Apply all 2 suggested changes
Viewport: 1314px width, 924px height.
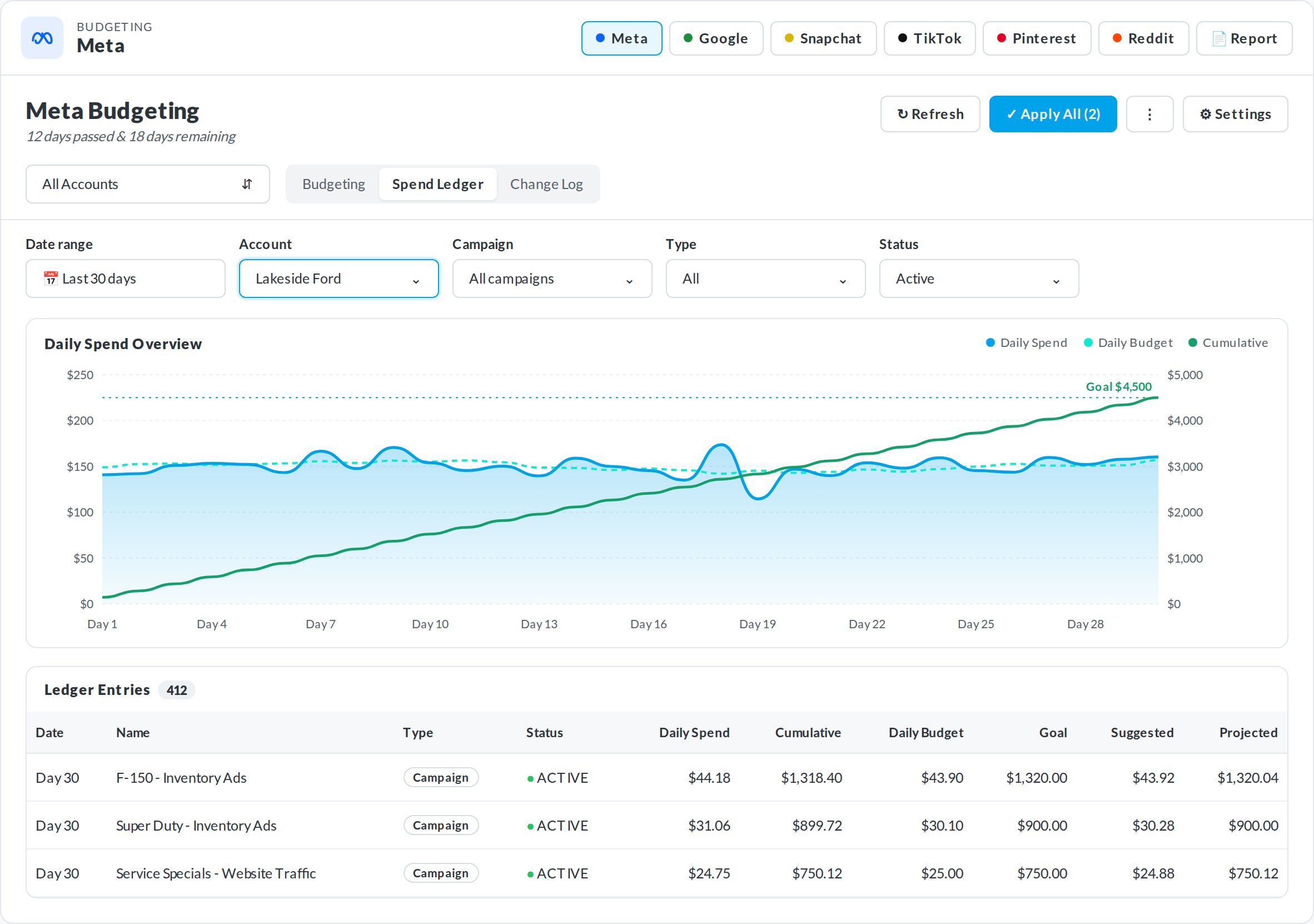click(x=1052, y=114)
